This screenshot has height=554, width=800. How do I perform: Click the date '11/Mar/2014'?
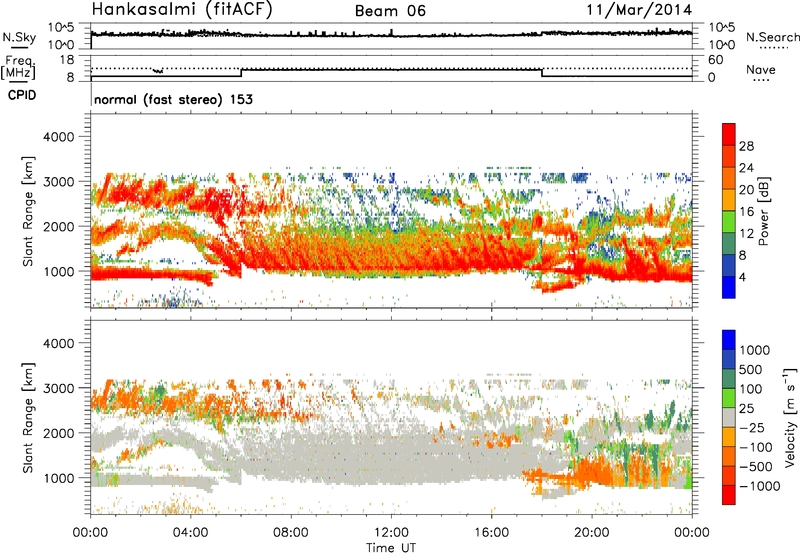pyautogui.click(x=639, y=10)
